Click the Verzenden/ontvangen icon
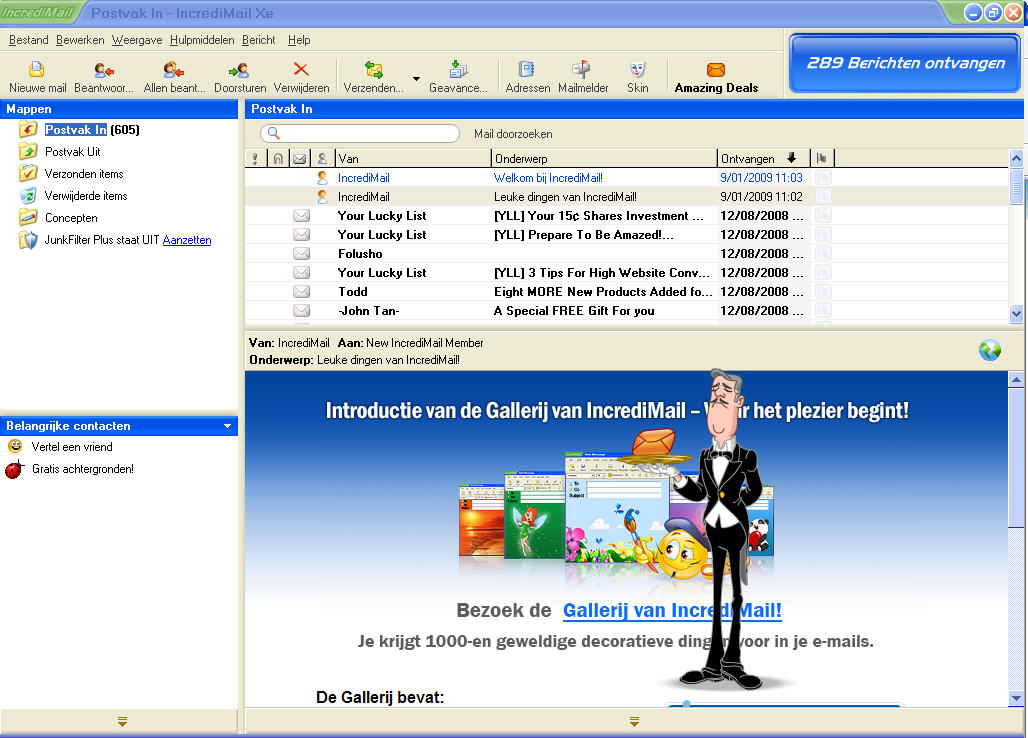 coord(374,69)
